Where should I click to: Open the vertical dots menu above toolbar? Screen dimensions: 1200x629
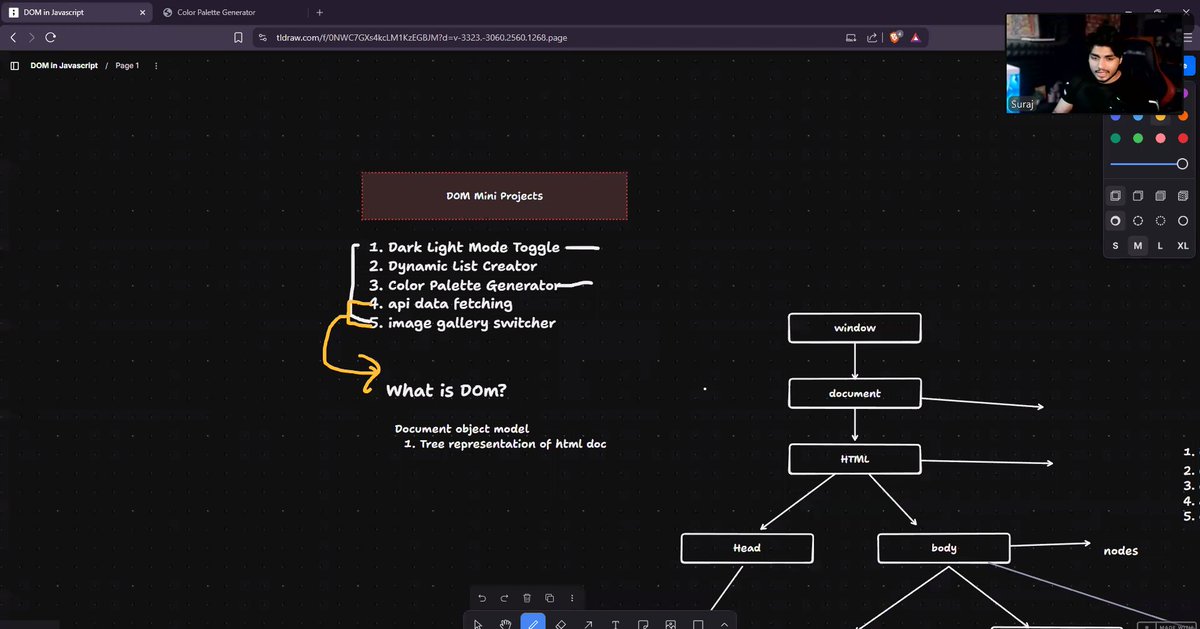pyautogui.click(x=573, y=597)
